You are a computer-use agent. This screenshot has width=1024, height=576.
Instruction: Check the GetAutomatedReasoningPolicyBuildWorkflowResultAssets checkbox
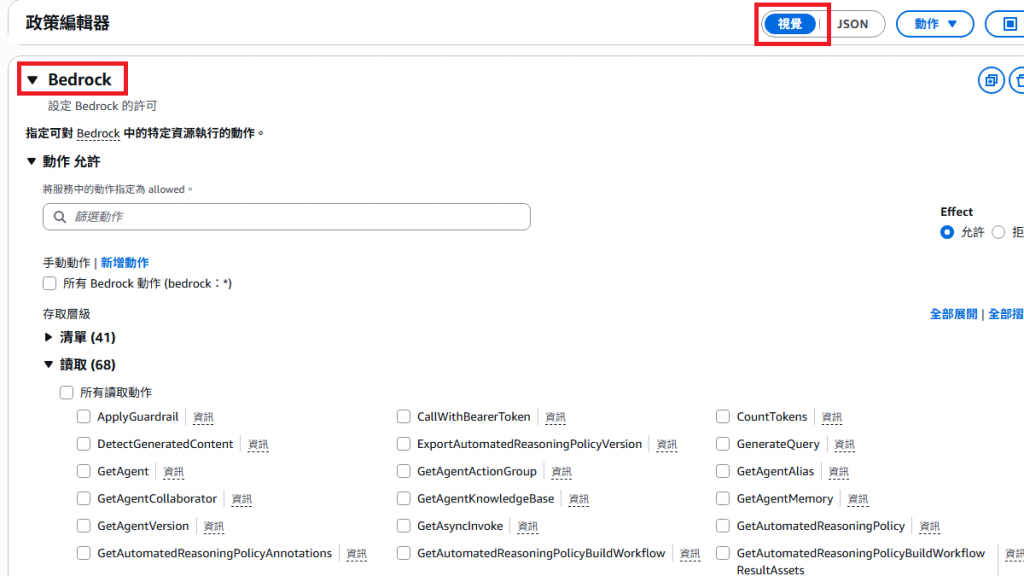click(x=722, y=554)
